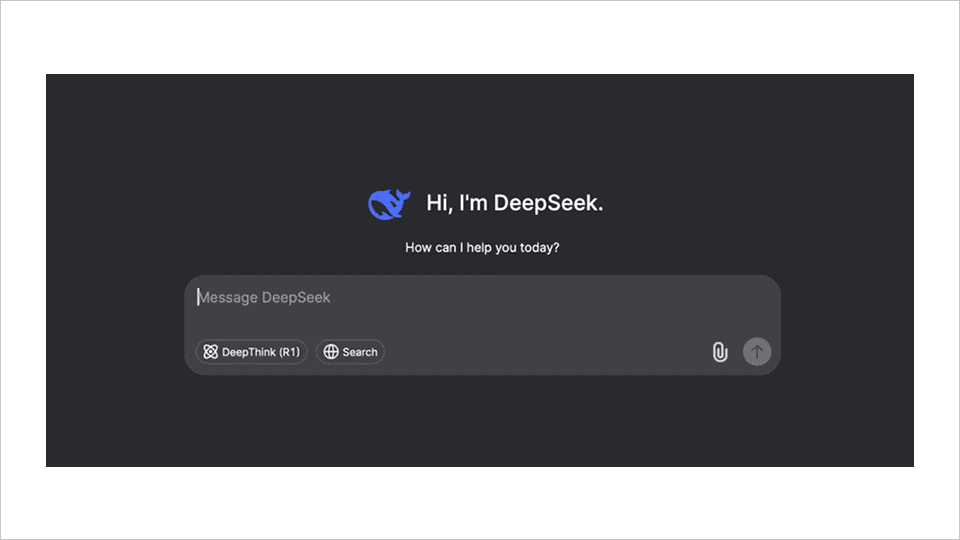960x540 pixels.
Task: Click the "How can I help you today?" text
Action: [482, 247]
